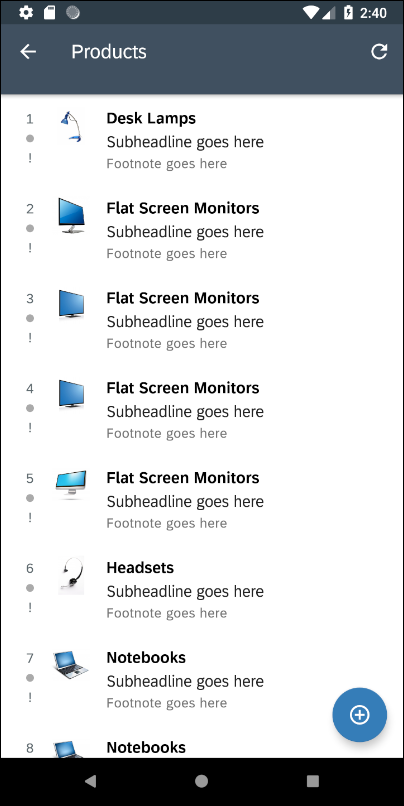Tap the gray dot indicator in row 6

pyautogui.click(x=30, y=588)
